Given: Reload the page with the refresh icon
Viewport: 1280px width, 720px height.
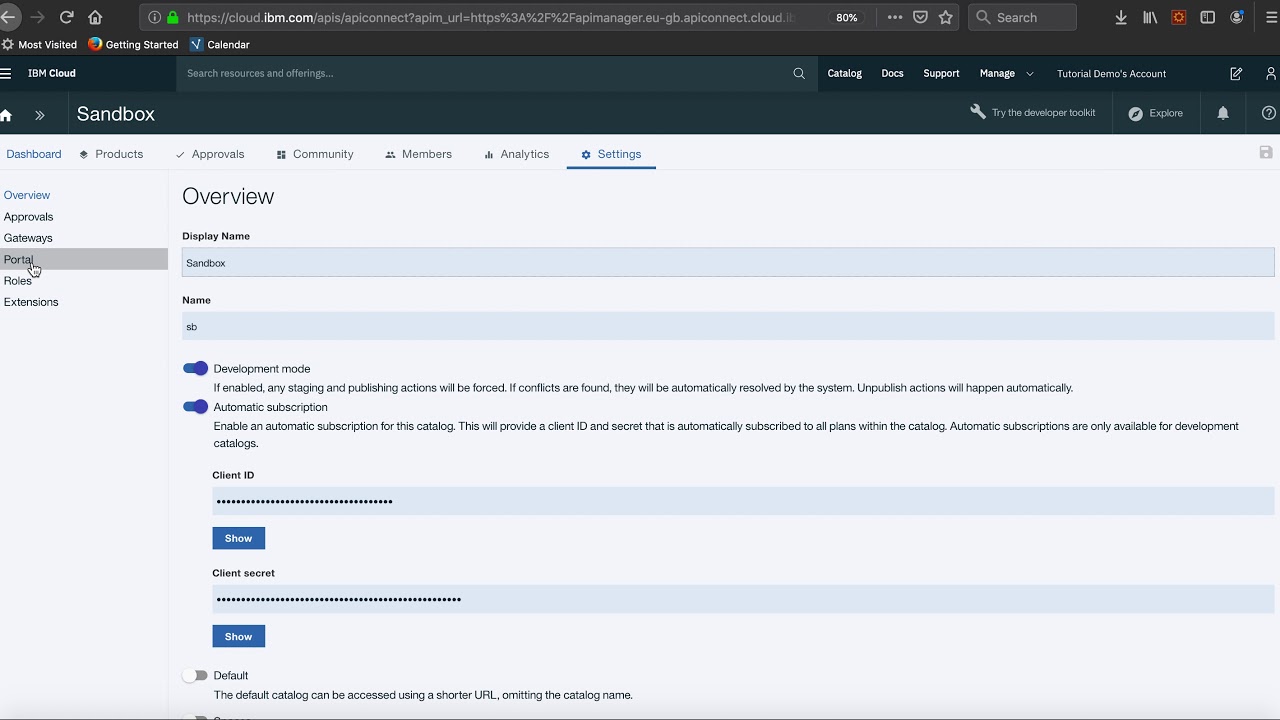Looking at the screenshot, I should [67, 17].
